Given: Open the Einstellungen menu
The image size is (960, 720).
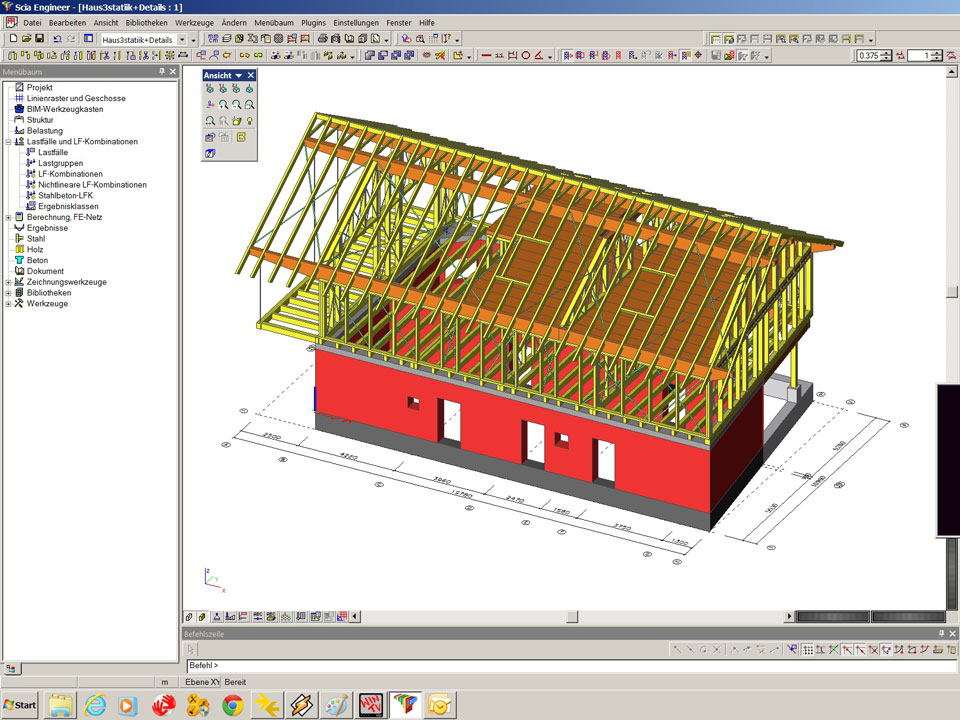Looking at the screenshot, I should (356, 22).
